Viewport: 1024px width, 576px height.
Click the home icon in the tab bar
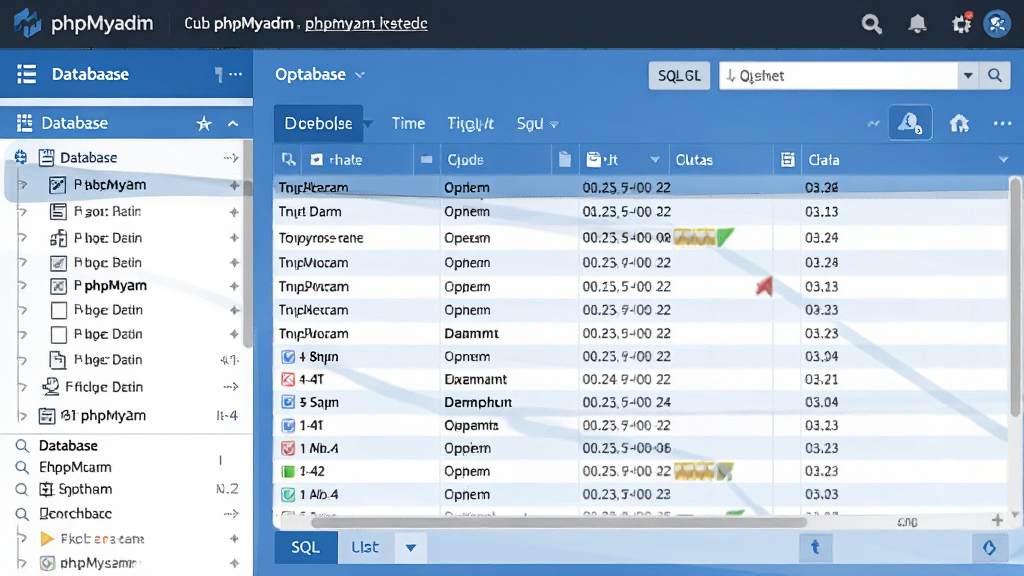pyautogui.click(x=959, y=123)
